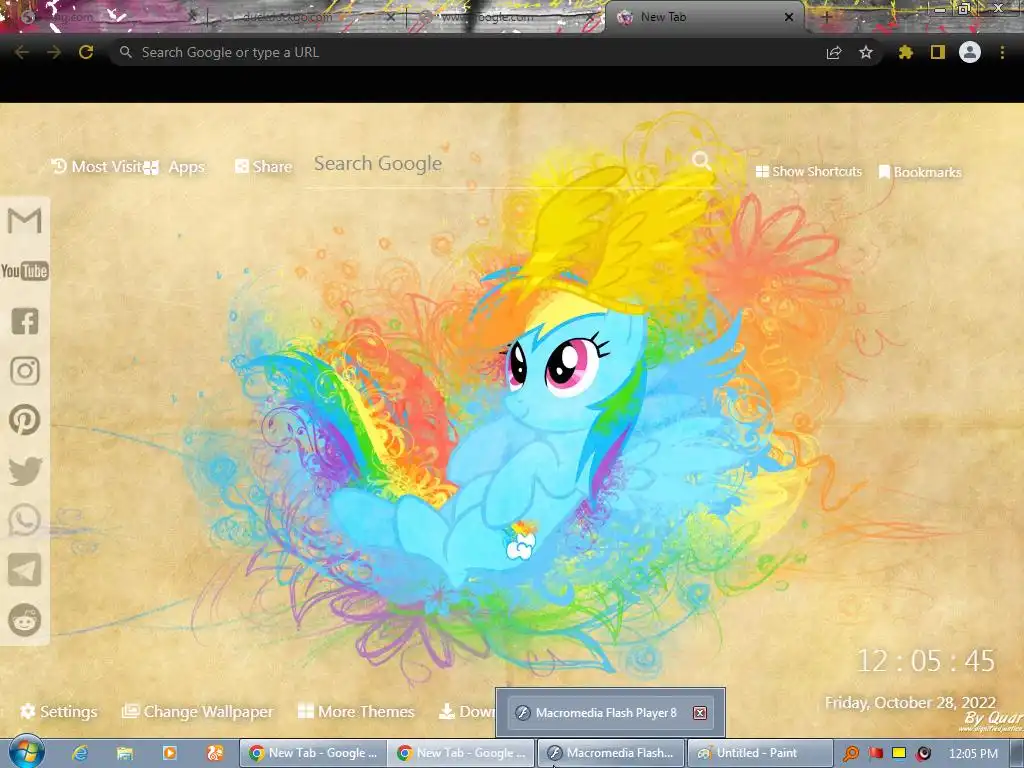This screenshot has height=768, width=1024.
Task: Open the YouTube sidebar shortcut
Action: point(25,270)
